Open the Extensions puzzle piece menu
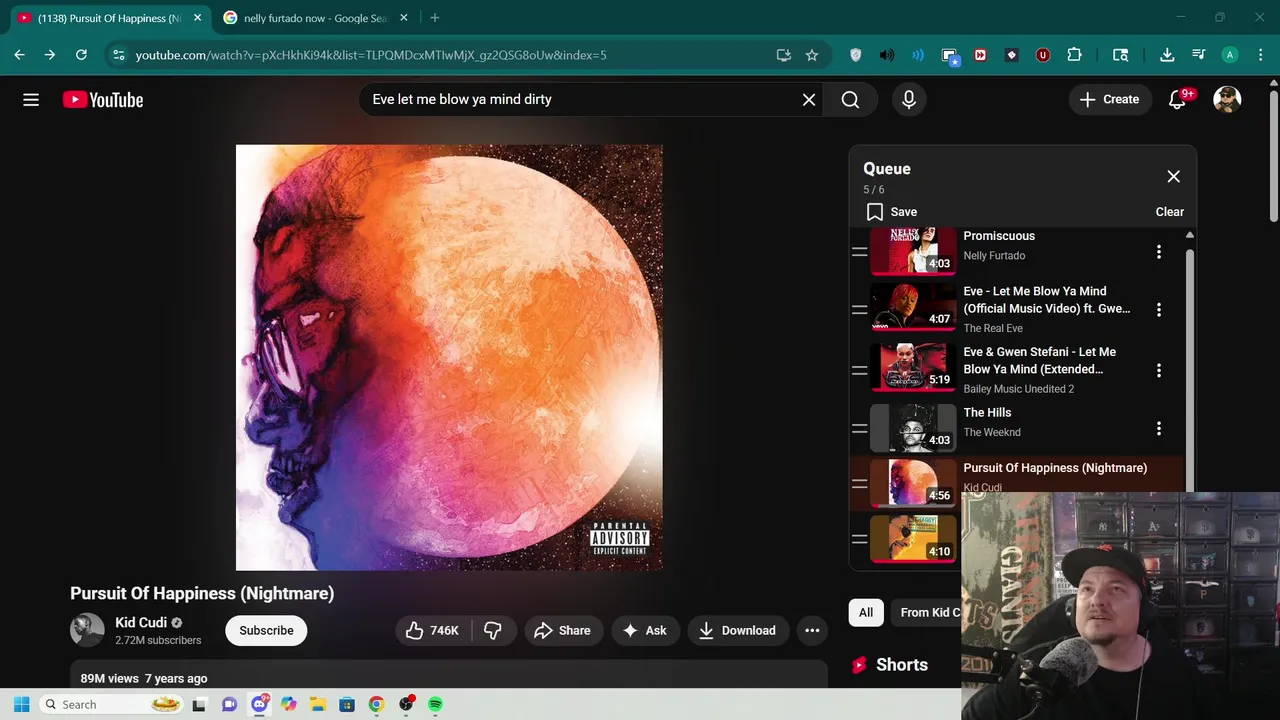Image resolution: width=1280 pixels, height=720 pixels. [1075, 55]
